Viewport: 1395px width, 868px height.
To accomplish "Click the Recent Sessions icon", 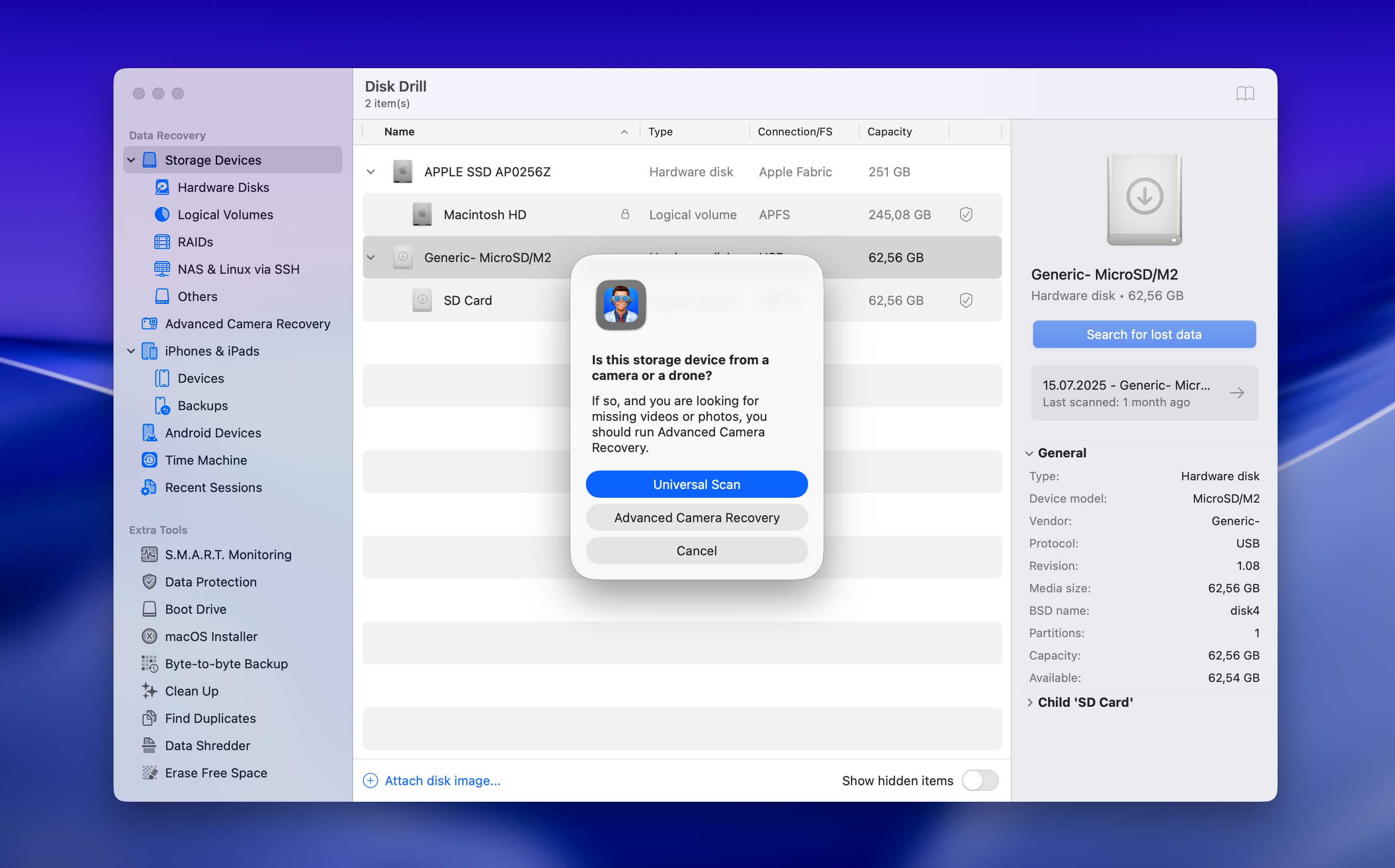I will click(x=149, y=487).
